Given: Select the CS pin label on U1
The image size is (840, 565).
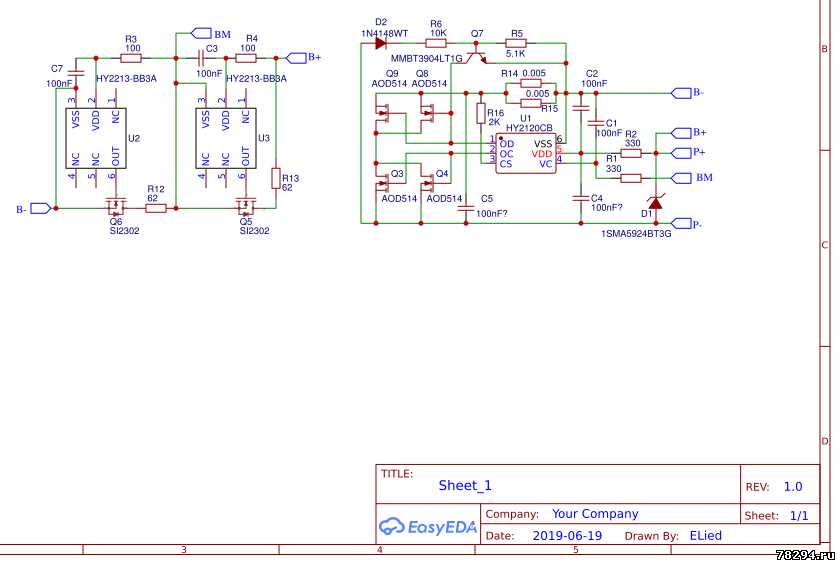Looking at the screenshot, I should (506, 164).
